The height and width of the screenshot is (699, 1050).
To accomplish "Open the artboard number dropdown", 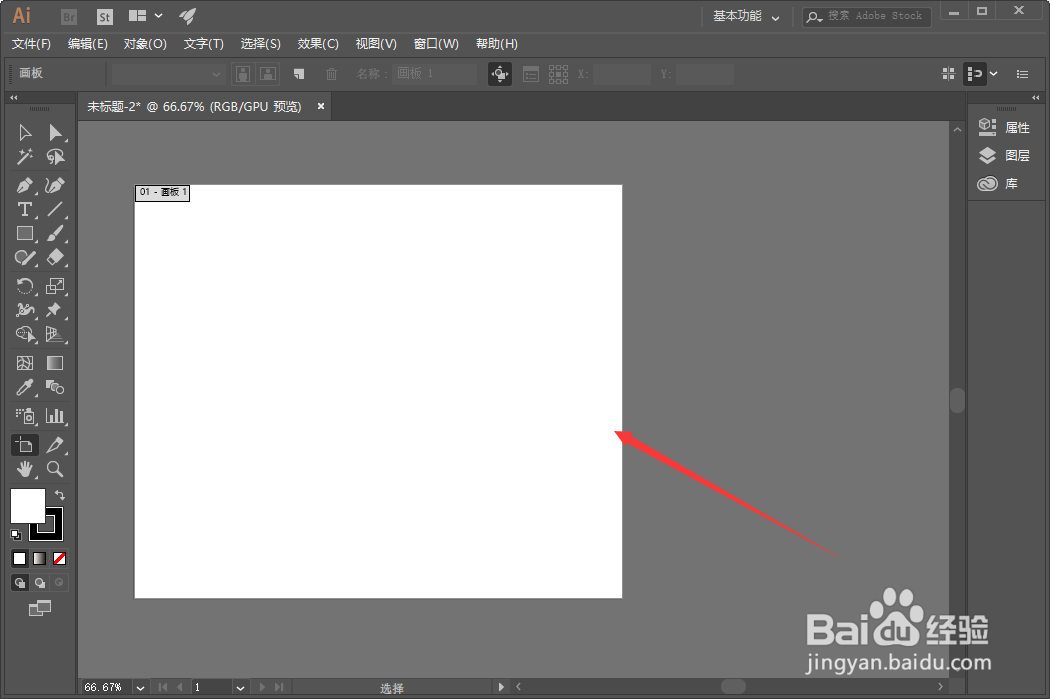I will tap(240, 688).
